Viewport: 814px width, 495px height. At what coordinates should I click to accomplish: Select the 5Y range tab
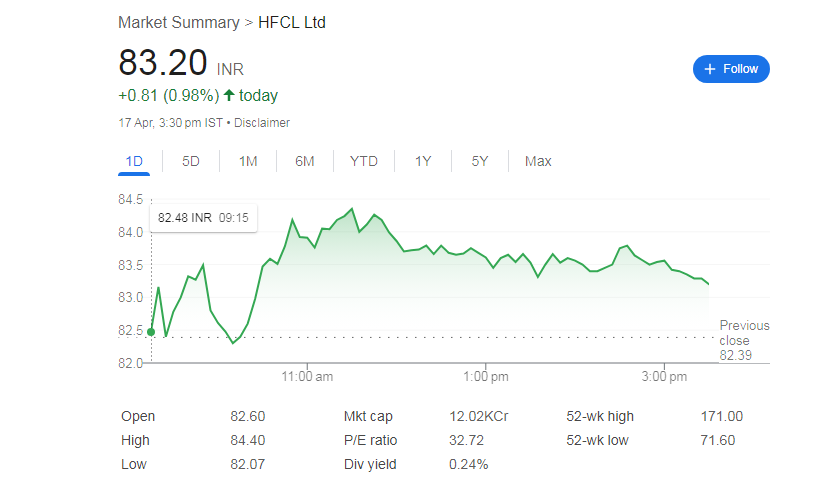480,161
